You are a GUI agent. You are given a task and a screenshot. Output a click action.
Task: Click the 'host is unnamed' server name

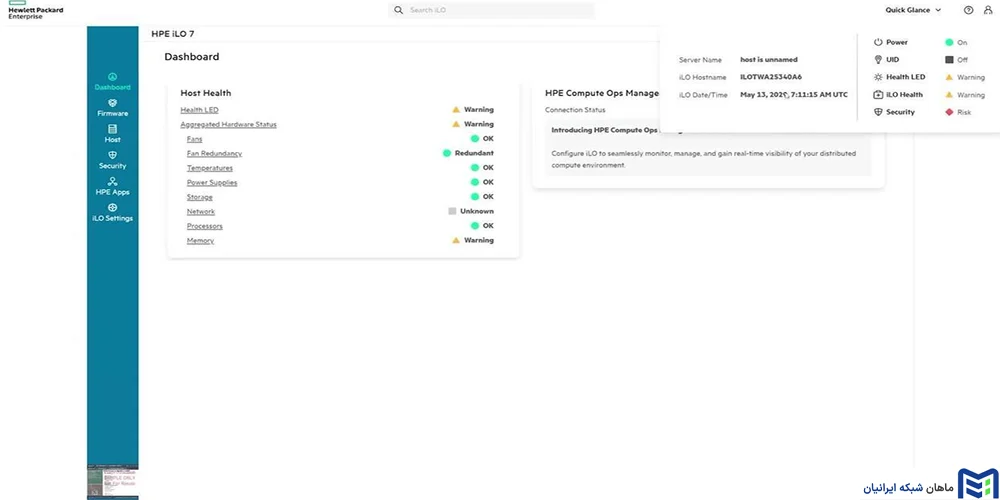tap(769, 59)
